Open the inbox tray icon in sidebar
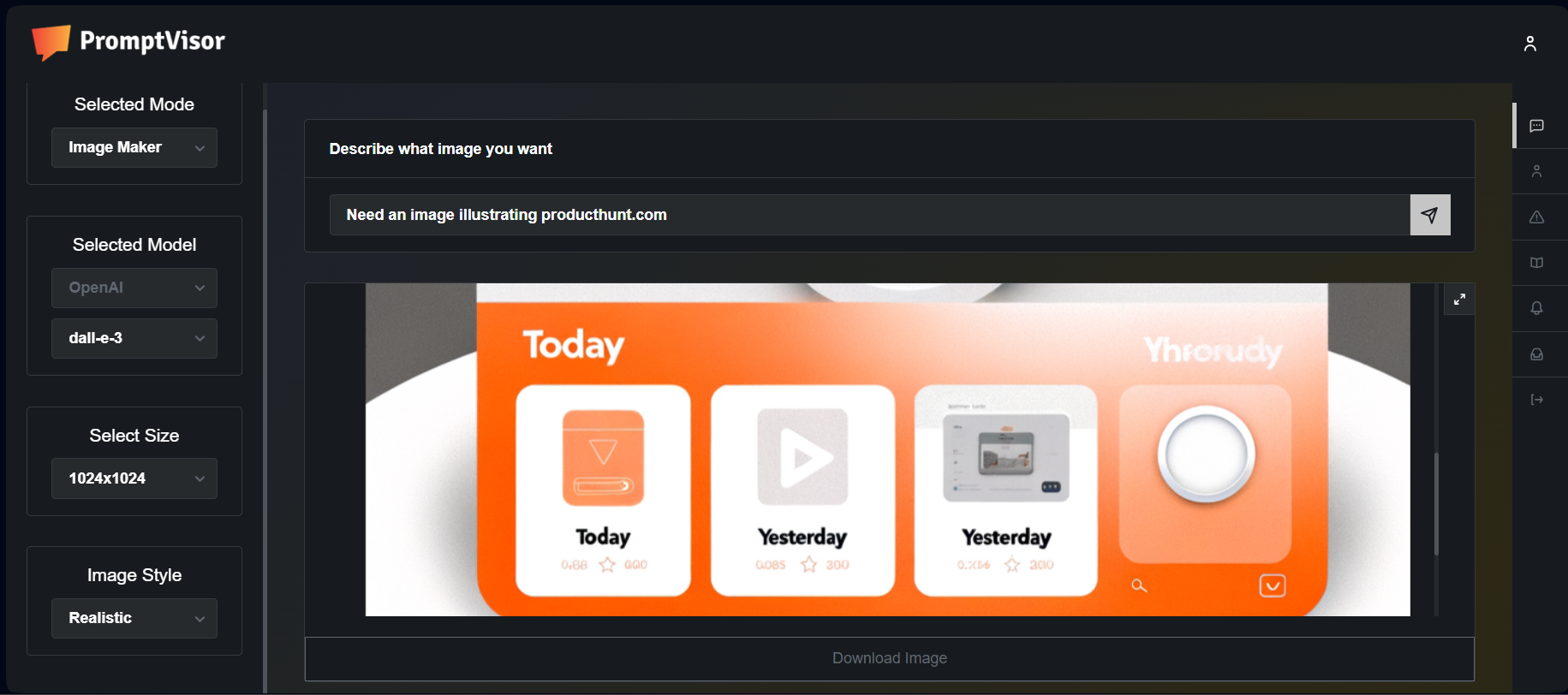This screenshot has width=1568, height=695. 1536,354
